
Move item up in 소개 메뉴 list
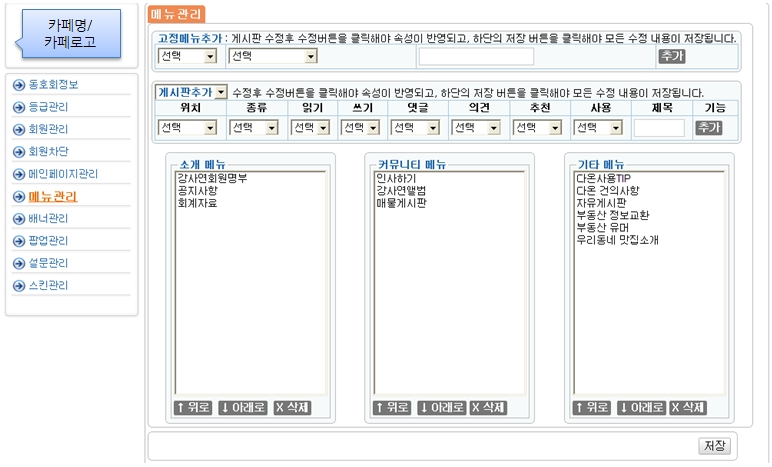pos(192,407)
